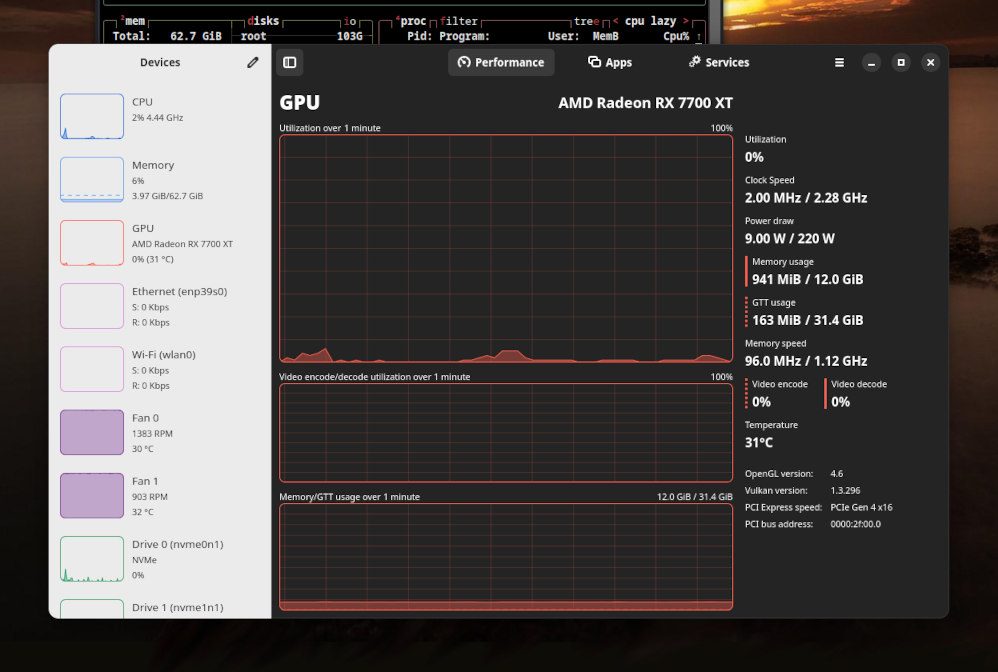Click the Devices sidebar header title
998x672 pixels.
[x=160, y=62]
